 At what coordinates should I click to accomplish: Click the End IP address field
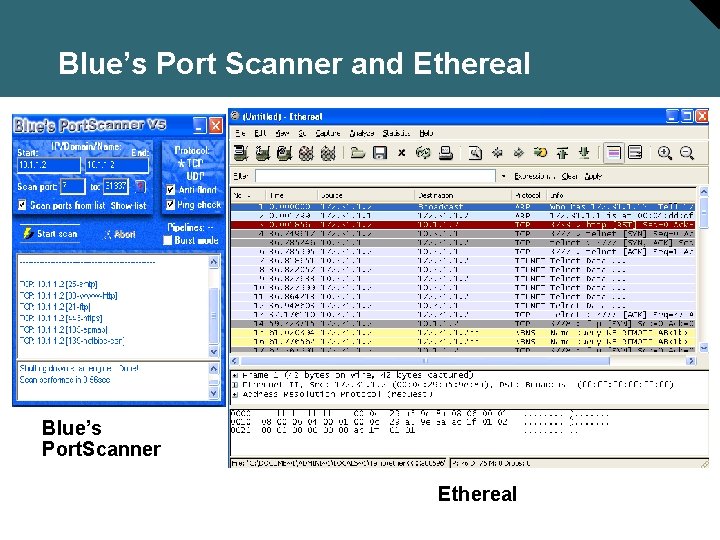point(117,165)
